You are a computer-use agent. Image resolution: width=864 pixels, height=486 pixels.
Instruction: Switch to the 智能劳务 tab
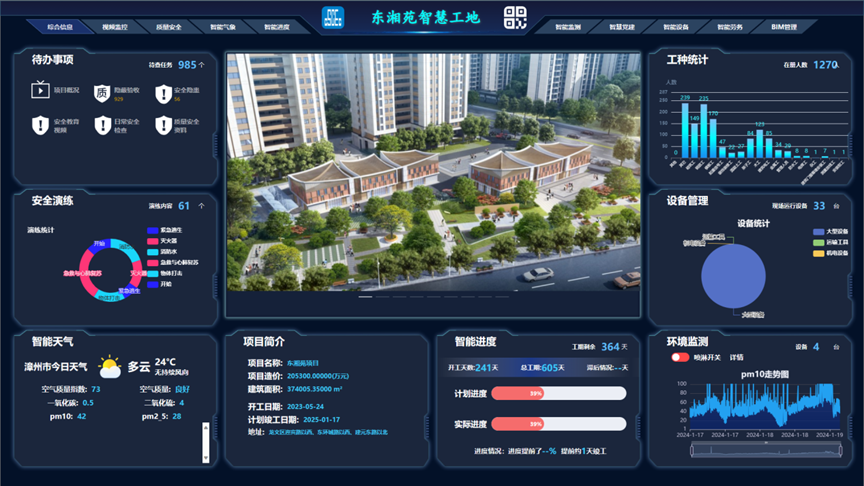tap(730, 26)
